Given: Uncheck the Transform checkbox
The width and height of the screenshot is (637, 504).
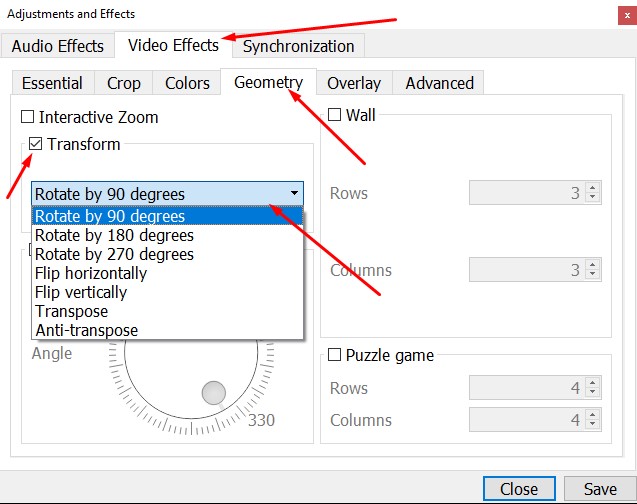Looking at the screenshot, I should click(x=36, y=144).
